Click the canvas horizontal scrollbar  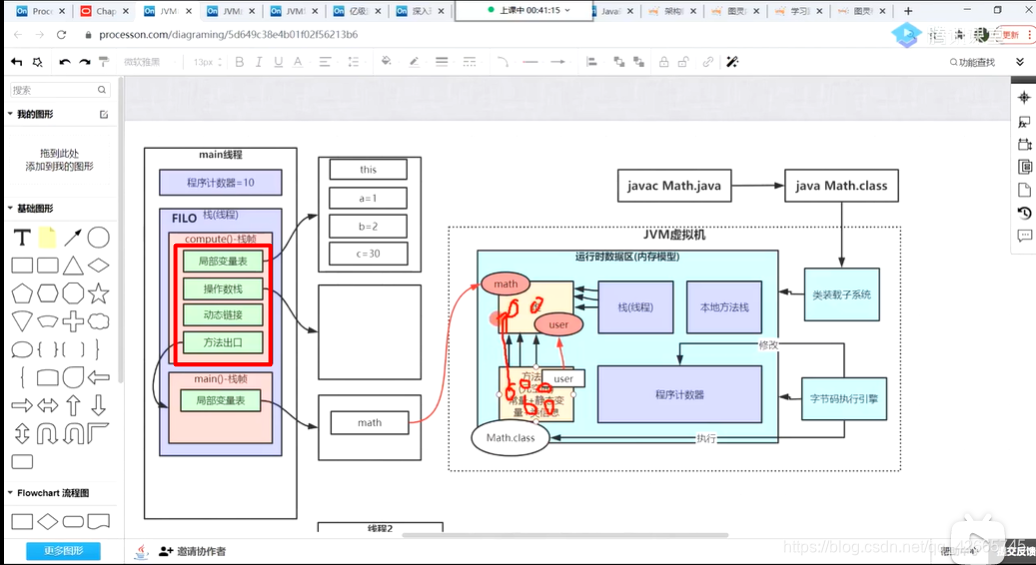(565, 535)
